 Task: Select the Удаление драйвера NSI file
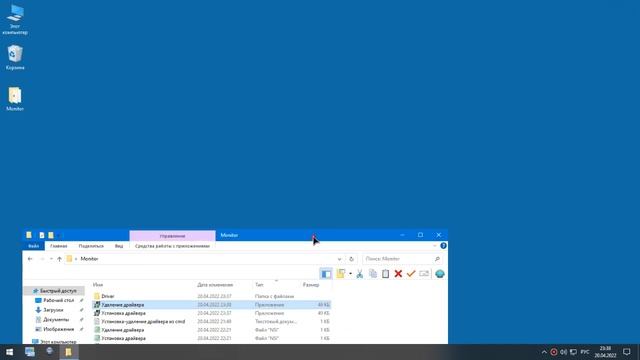[211, 330]
